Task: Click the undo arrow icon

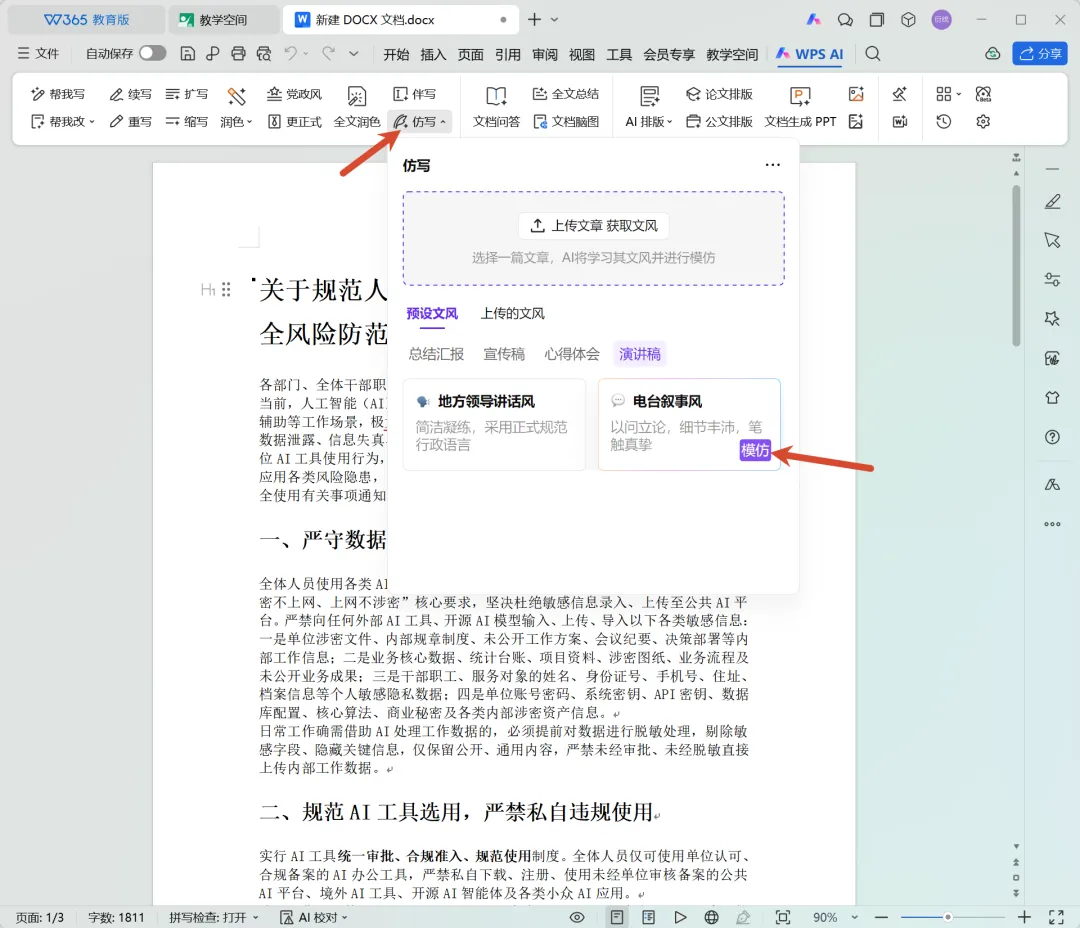Action: pyautogui.click(x=291, y=54)
